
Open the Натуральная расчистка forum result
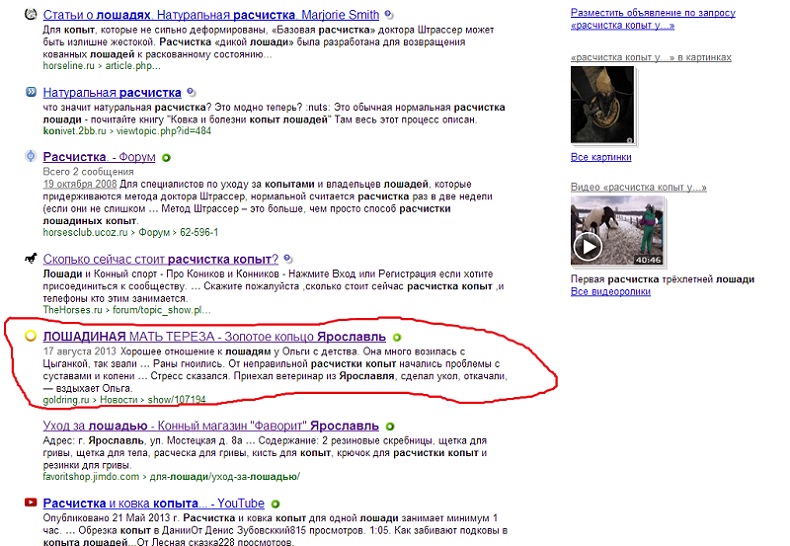[112, 93]
